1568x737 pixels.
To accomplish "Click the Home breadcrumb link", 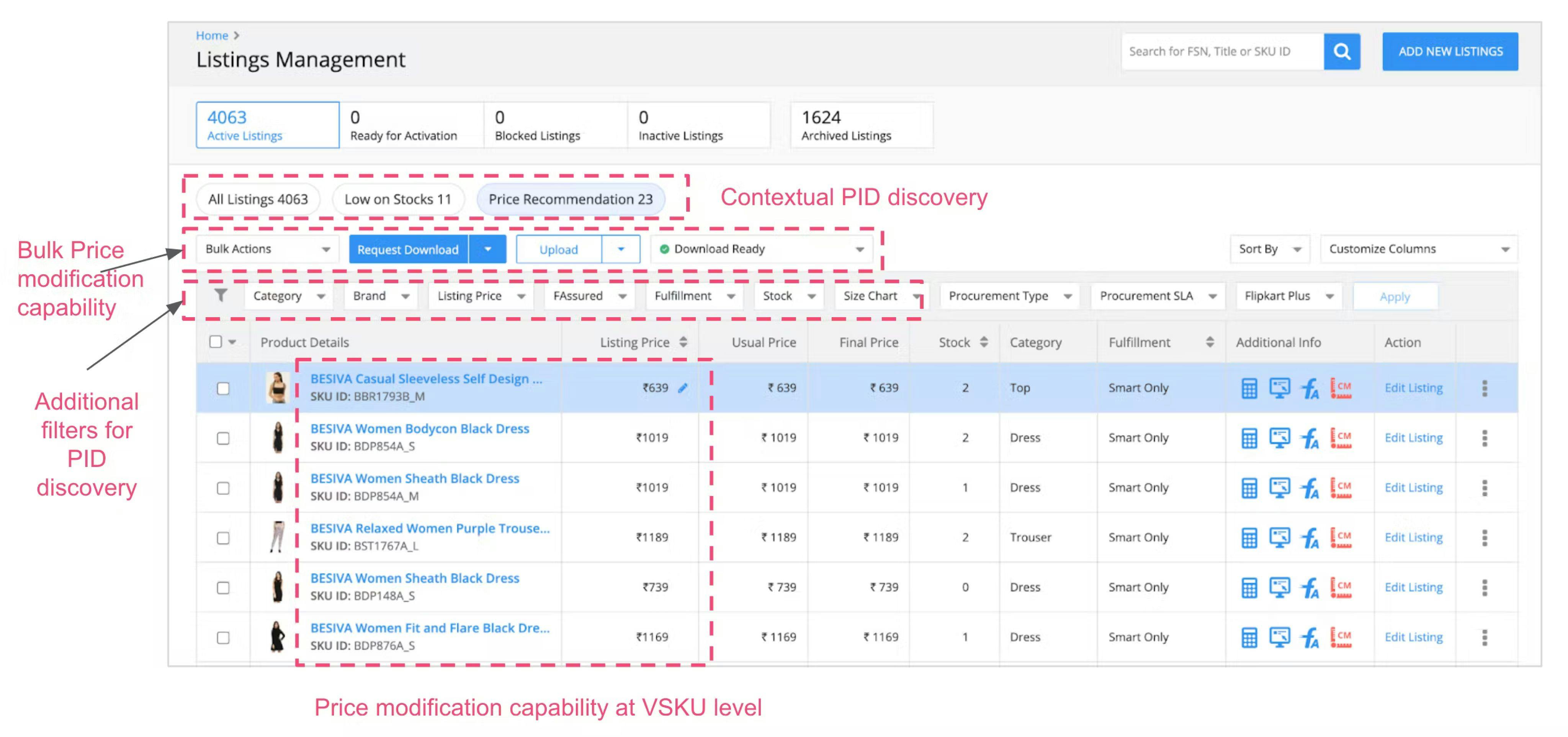I will [x=212, y=35].
